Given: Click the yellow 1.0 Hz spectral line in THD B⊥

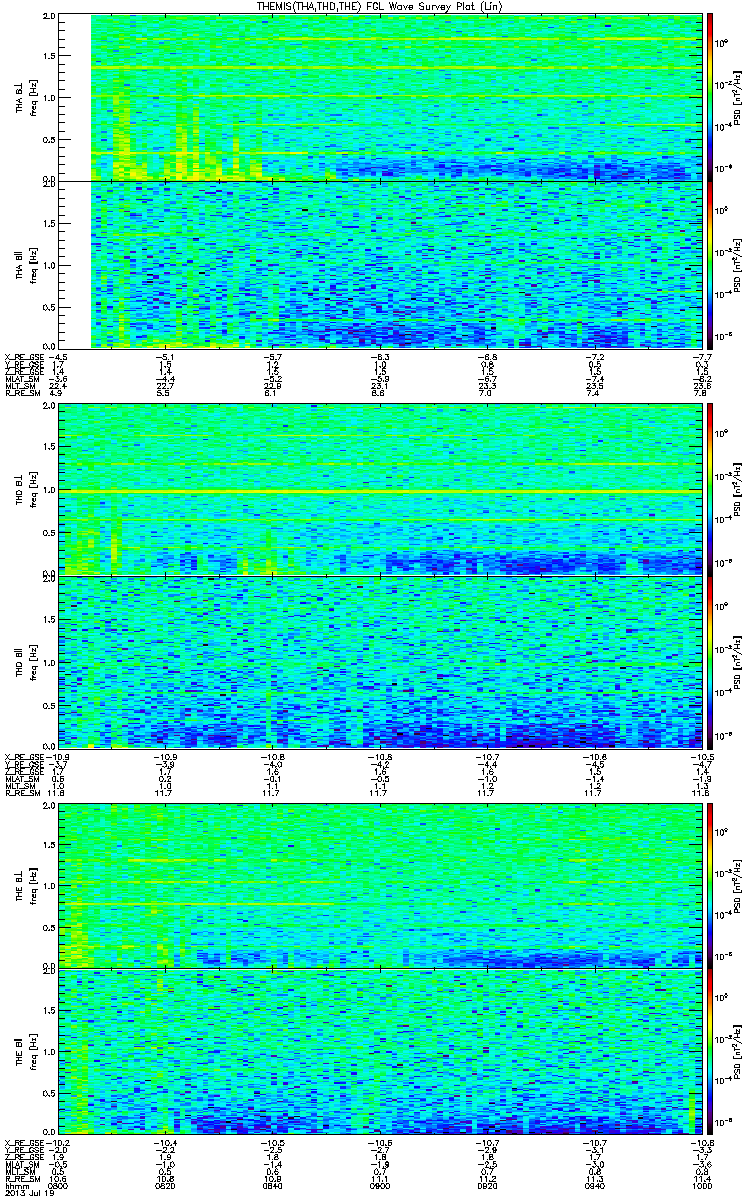Looking at the screenshot, I should [x=379, y=492].
